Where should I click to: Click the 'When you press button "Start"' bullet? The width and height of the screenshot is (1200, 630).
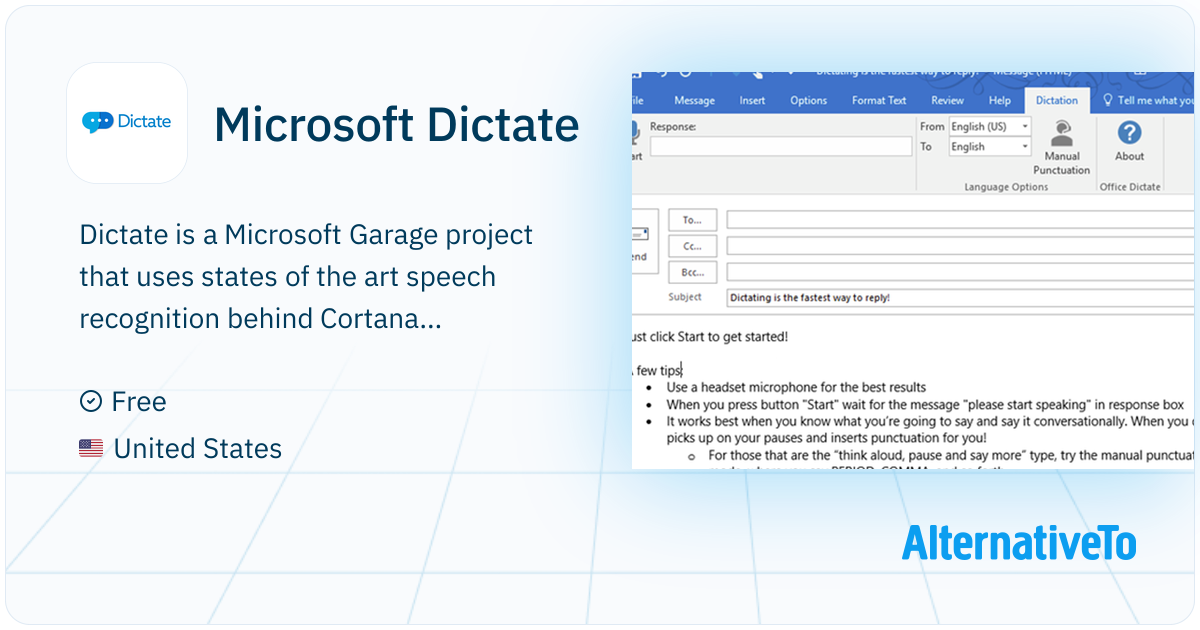[x=925, y=405]
